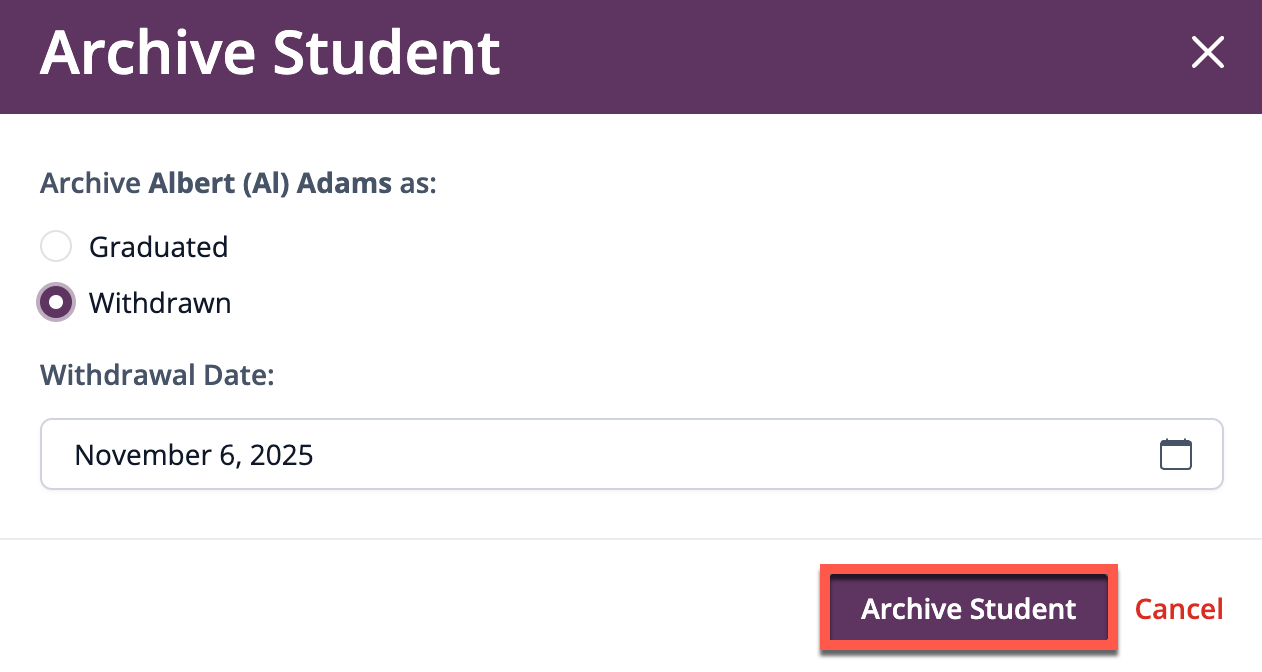Click the Withdrawn option label text
Image resolution: width=1262 pixels, height=672 pixels.
(160, 303)
